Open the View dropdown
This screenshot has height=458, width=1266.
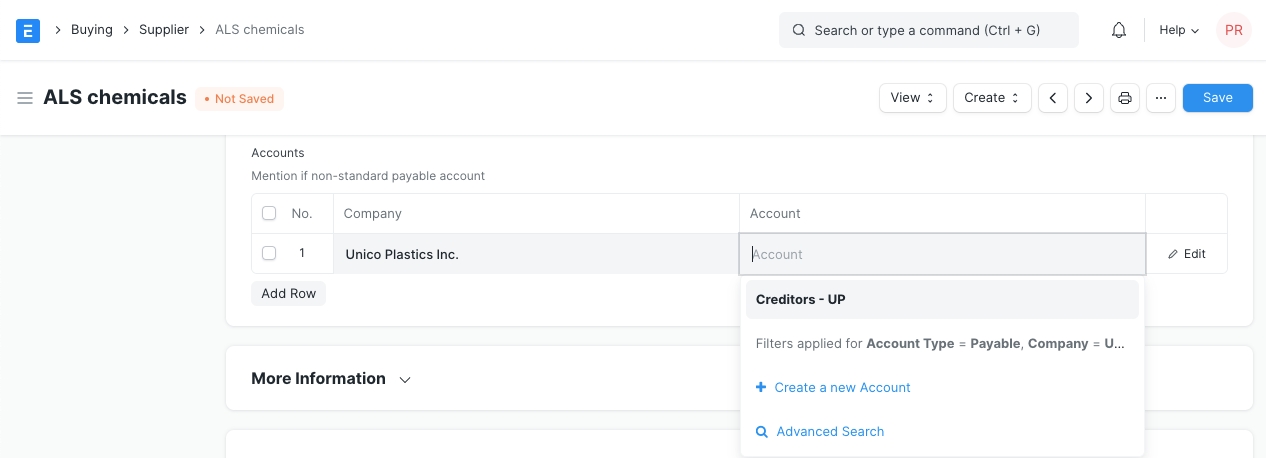click(912, 98)
